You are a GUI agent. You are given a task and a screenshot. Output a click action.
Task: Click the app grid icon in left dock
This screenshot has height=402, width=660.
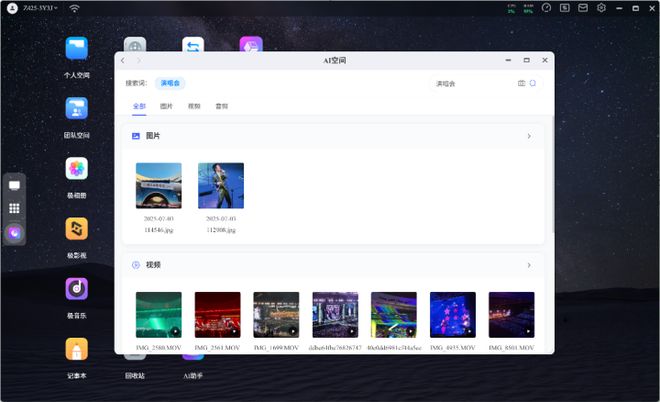14,209
